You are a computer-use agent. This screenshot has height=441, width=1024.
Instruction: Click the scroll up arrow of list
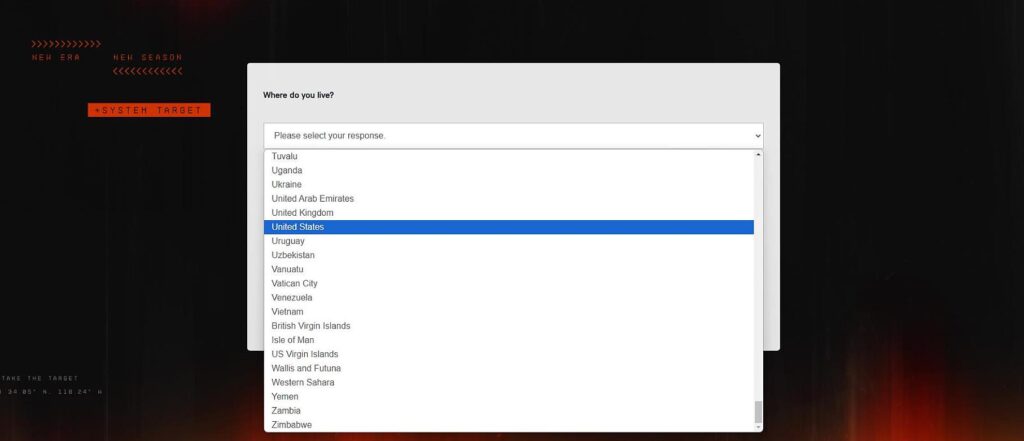[758, 156]
